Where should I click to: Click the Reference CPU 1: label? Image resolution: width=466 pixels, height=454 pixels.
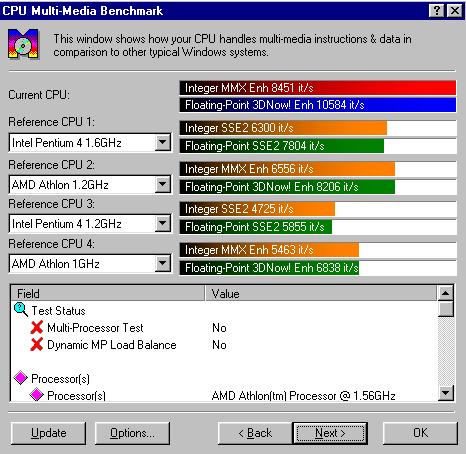point(51,122)
